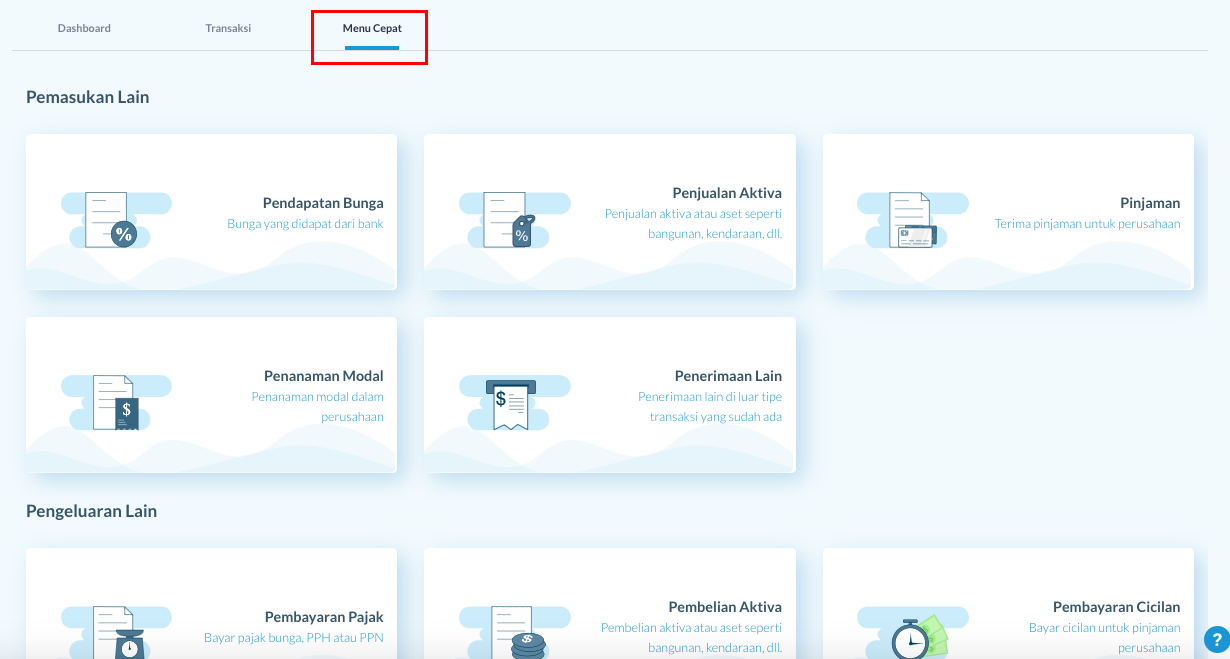1230x659 pixels.
Task: Click the Pemasukan Lain section heading
Action: tap(88, 97)
